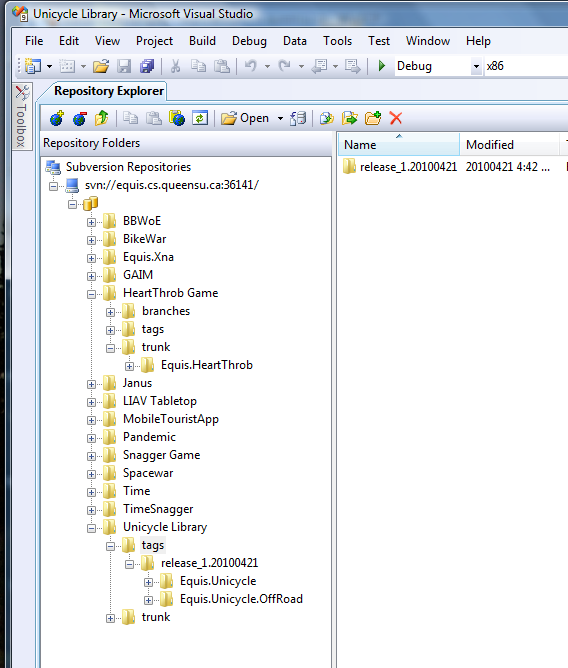Click the Add Repository URL globe icon
This screenshot has height=668, width=568.
point(57,118)
